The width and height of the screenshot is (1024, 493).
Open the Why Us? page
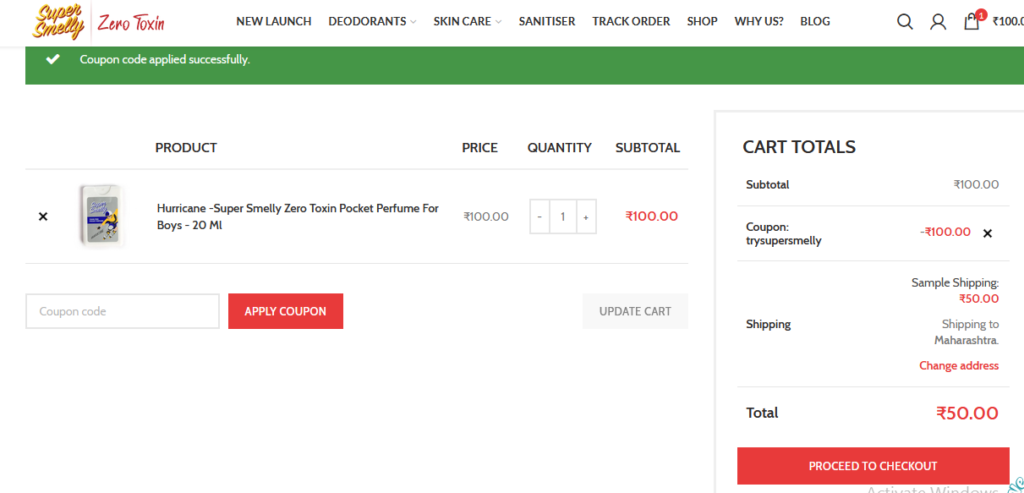coord(759,22)
